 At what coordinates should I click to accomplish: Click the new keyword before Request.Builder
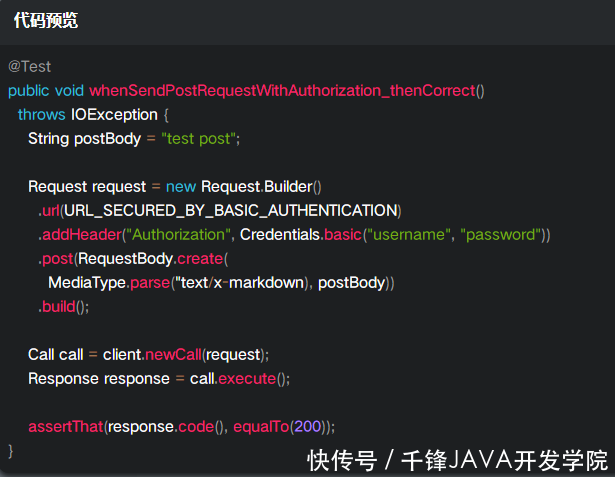point(181,186)
